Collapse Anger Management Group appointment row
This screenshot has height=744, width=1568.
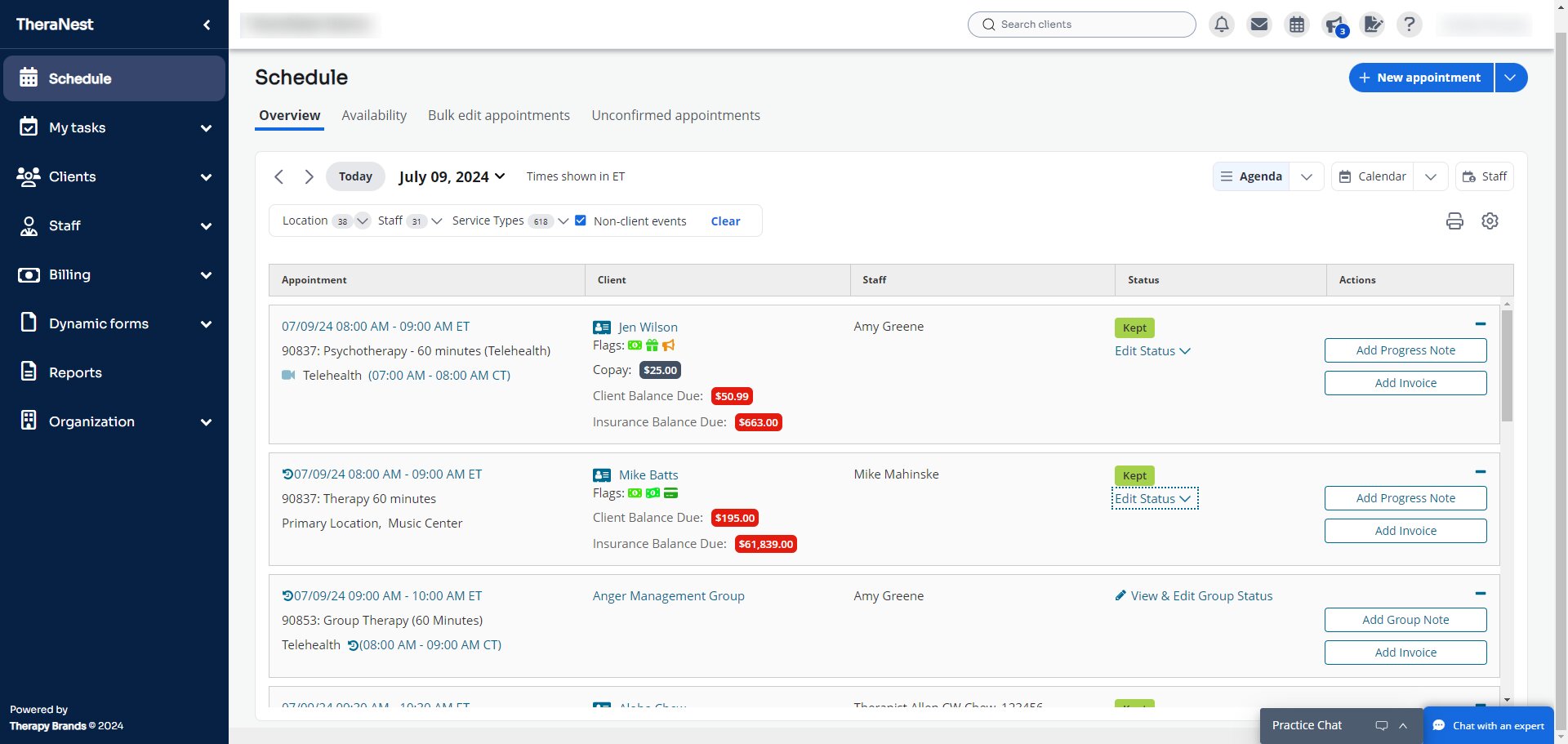1480,594
